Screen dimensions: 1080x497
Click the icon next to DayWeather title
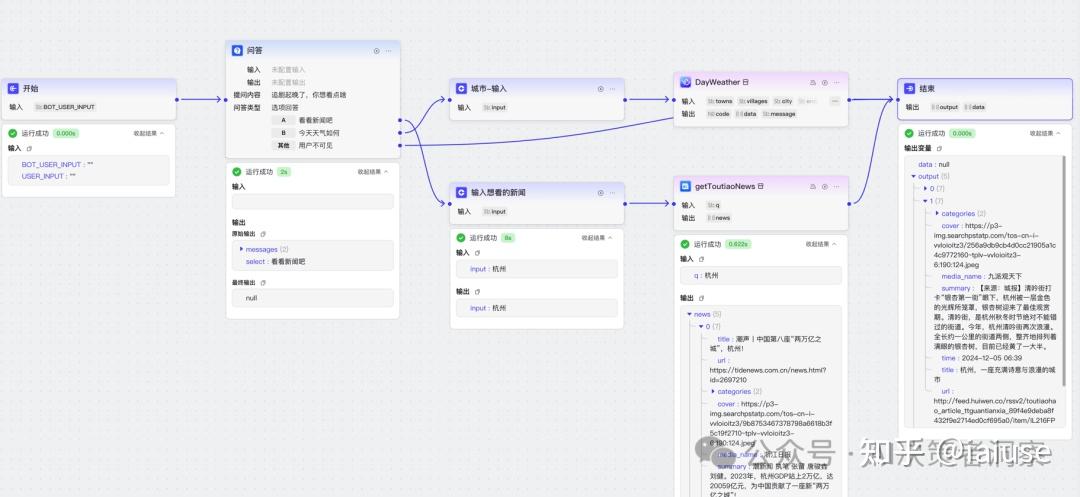point(746,83)
